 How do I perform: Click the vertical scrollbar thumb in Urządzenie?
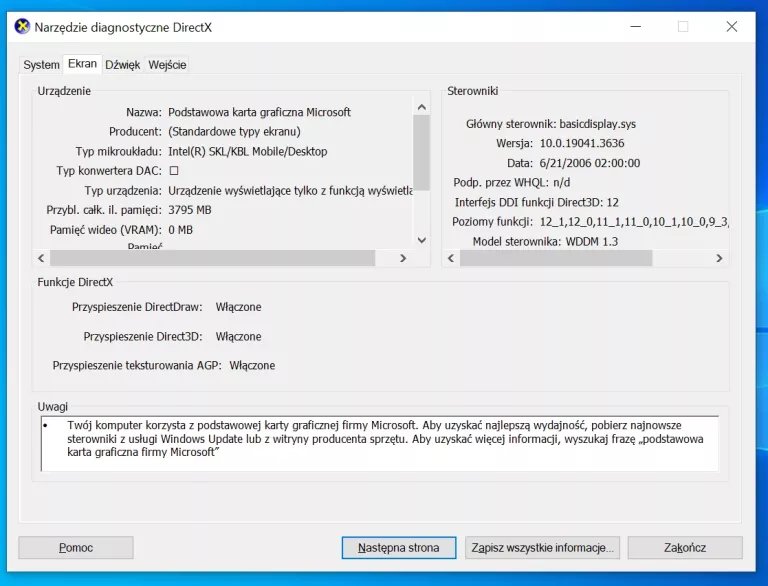422,152
